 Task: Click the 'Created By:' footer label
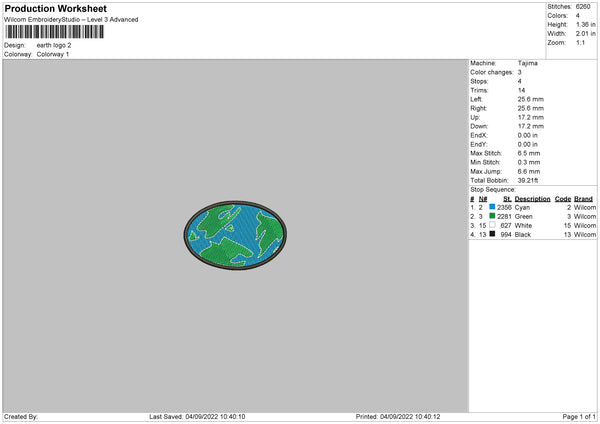[21, 416]
